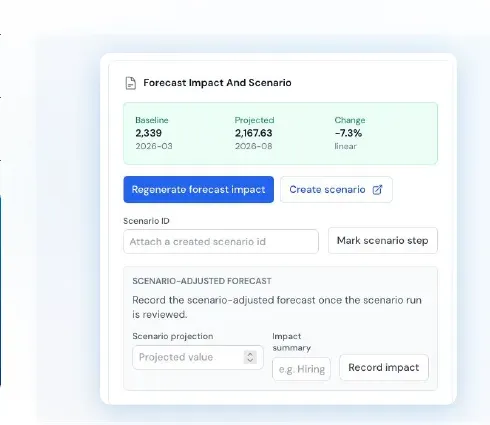Click the Record impact button
This screenshot has height=425, width=490.
(x=384, y=367)
